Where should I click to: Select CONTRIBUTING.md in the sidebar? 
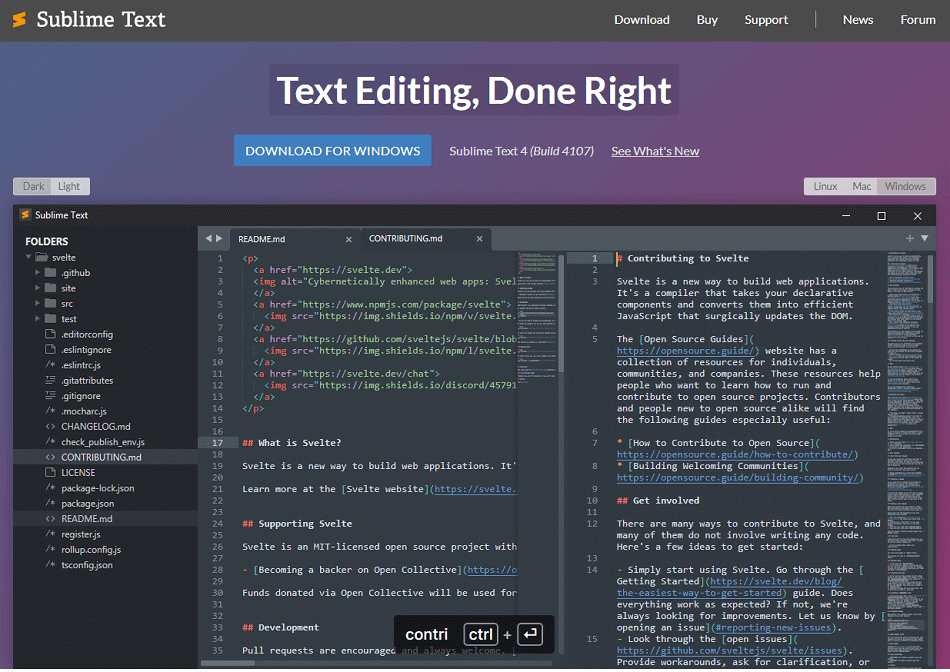tap(105, 457)
